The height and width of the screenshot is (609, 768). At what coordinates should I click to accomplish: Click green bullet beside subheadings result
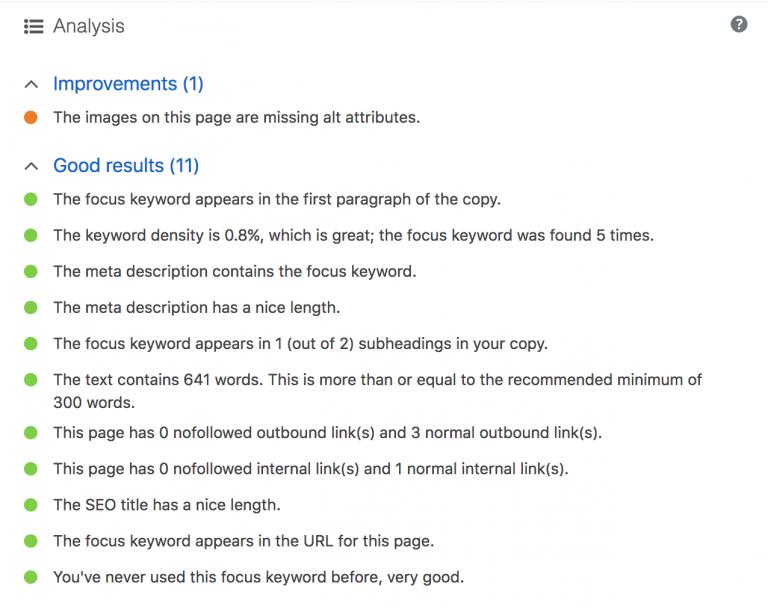(x=31, y=343)
